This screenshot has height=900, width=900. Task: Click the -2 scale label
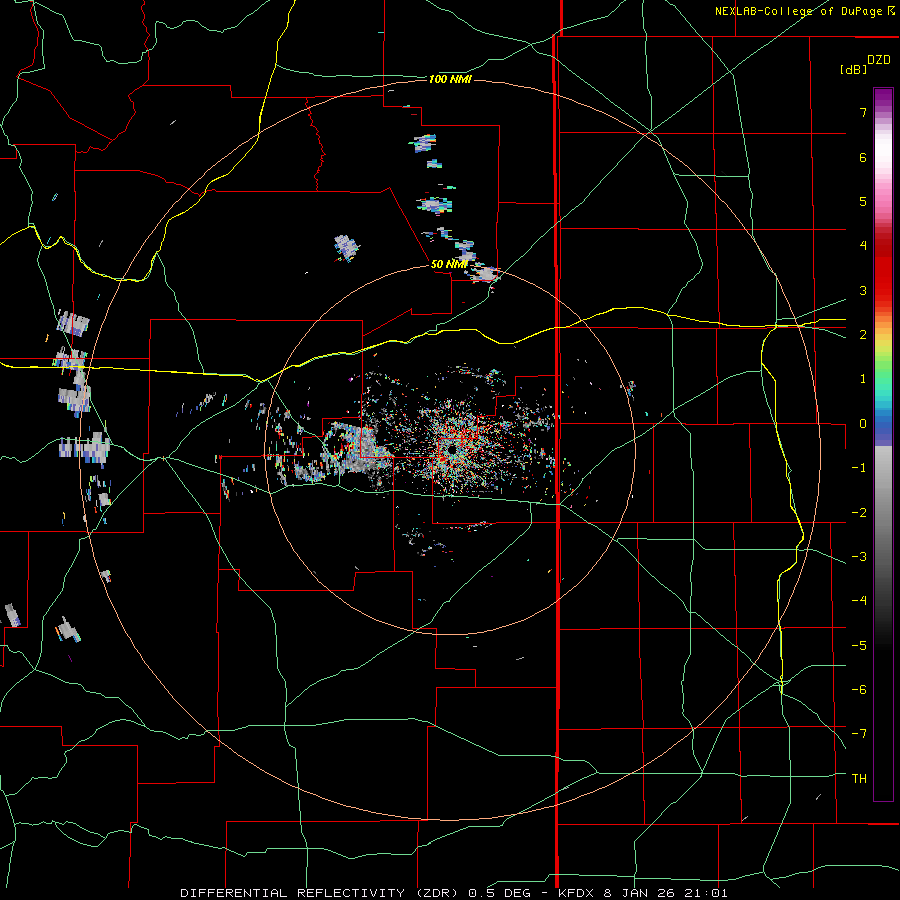coord(859,513)
